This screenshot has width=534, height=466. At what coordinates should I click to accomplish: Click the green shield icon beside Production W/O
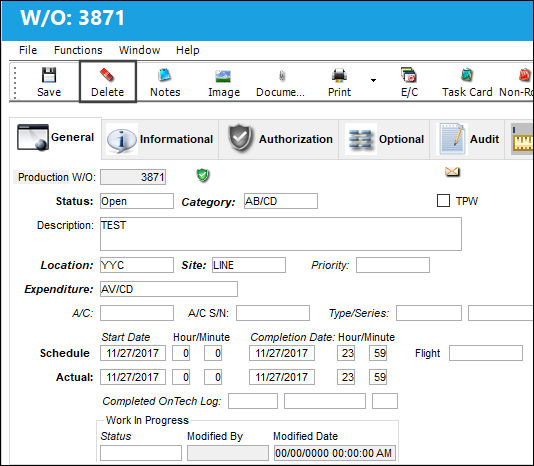click(203, 175)
